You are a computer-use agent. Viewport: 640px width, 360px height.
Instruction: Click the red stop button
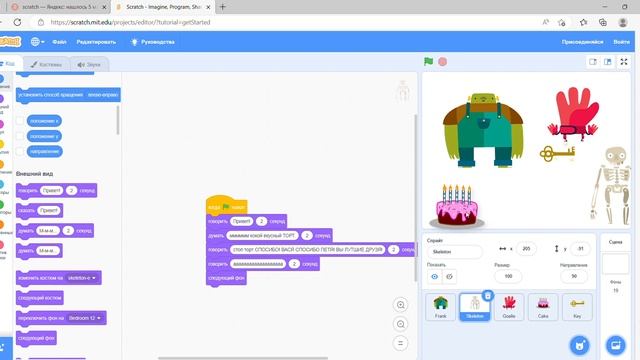[442, 62]
